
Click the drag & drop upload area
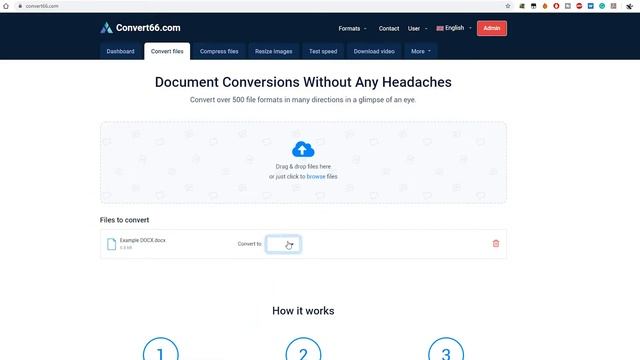[x=303, y=162]
